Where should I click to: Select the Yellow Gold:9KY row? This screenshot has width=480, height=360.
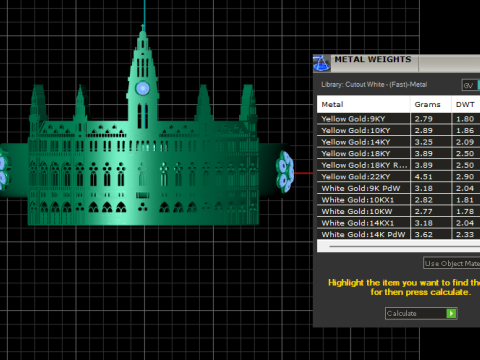398,119
